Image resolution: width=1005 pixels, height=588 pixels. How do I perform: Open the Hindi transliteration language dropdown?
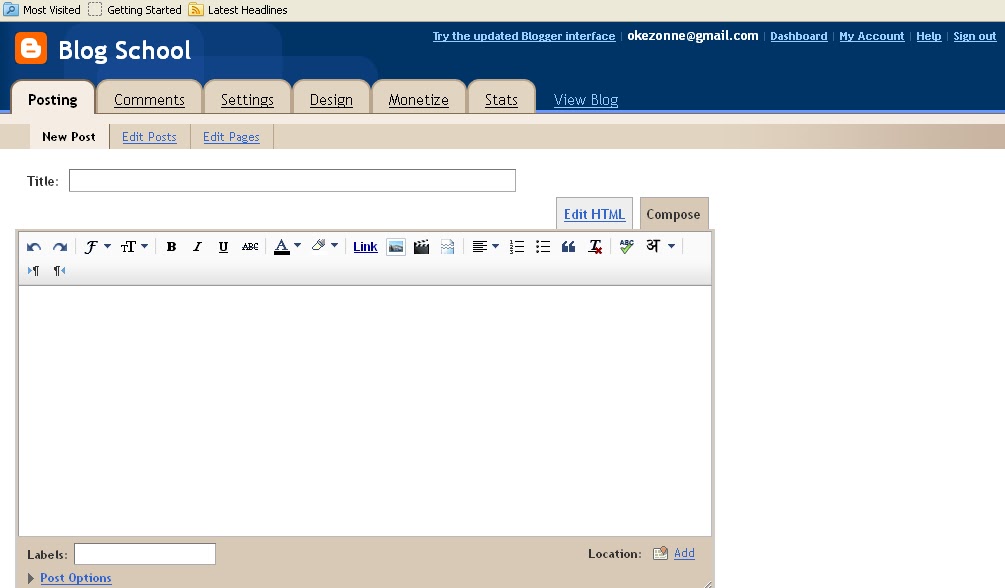(x=661, y=246)
